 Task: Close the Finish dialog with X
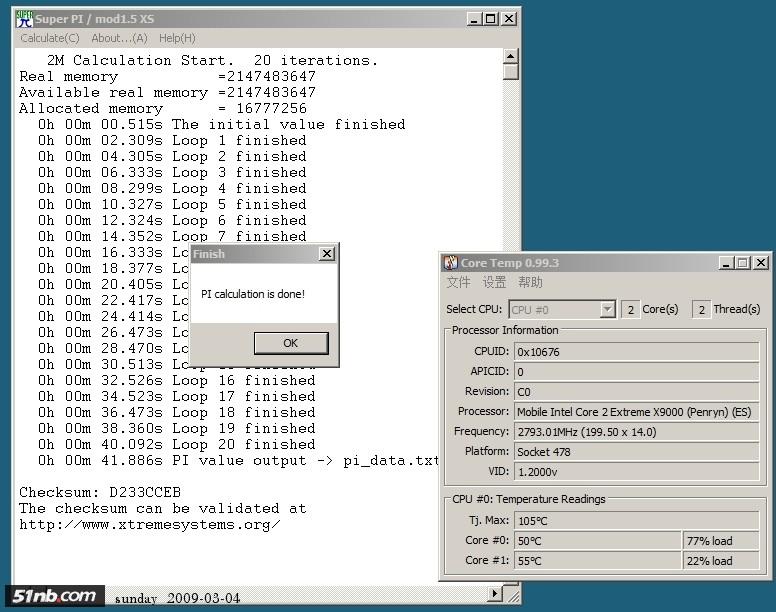tap(326, 254)
